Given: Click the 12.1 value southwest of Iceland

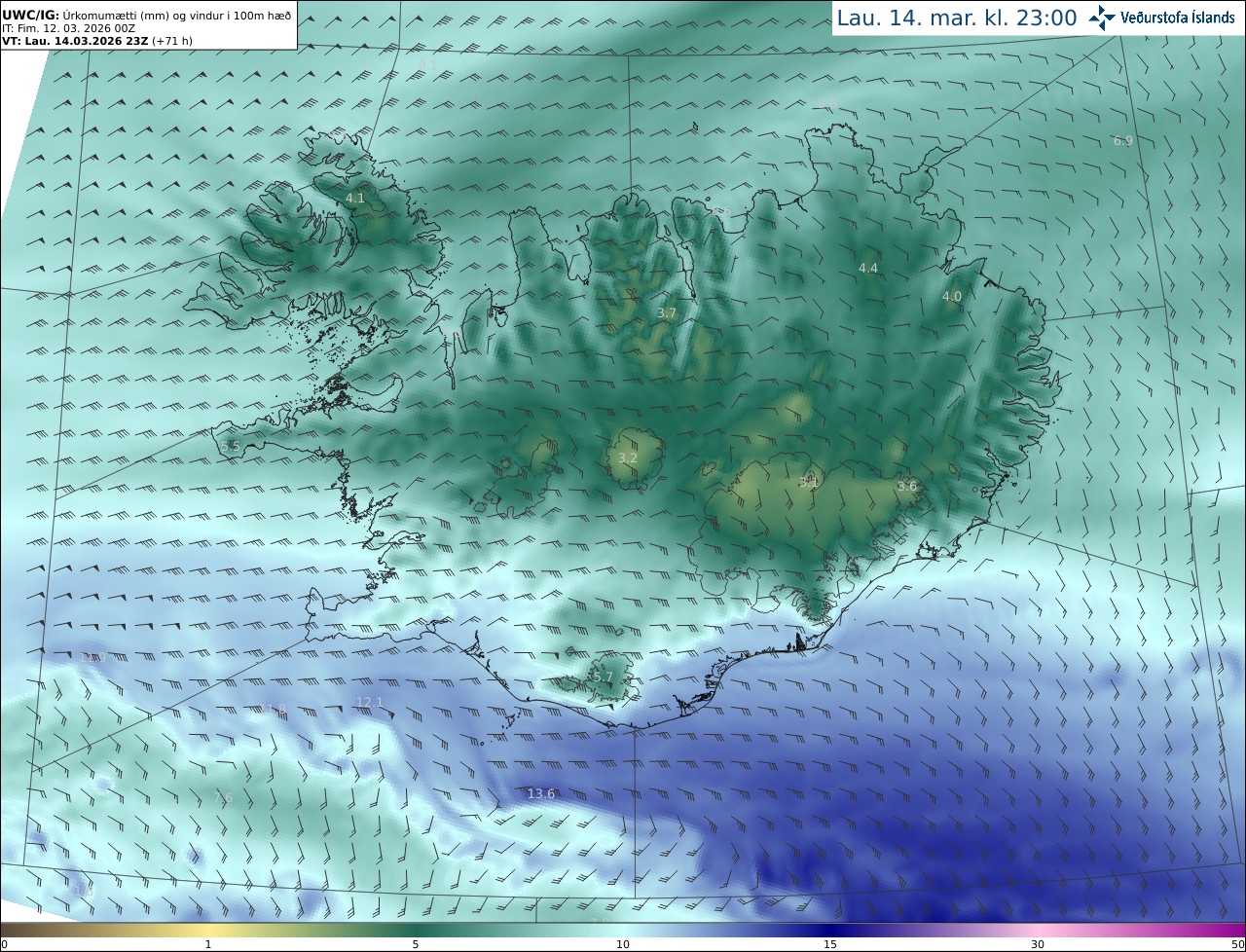Looking at the screenshot, I should click(370, 702).
